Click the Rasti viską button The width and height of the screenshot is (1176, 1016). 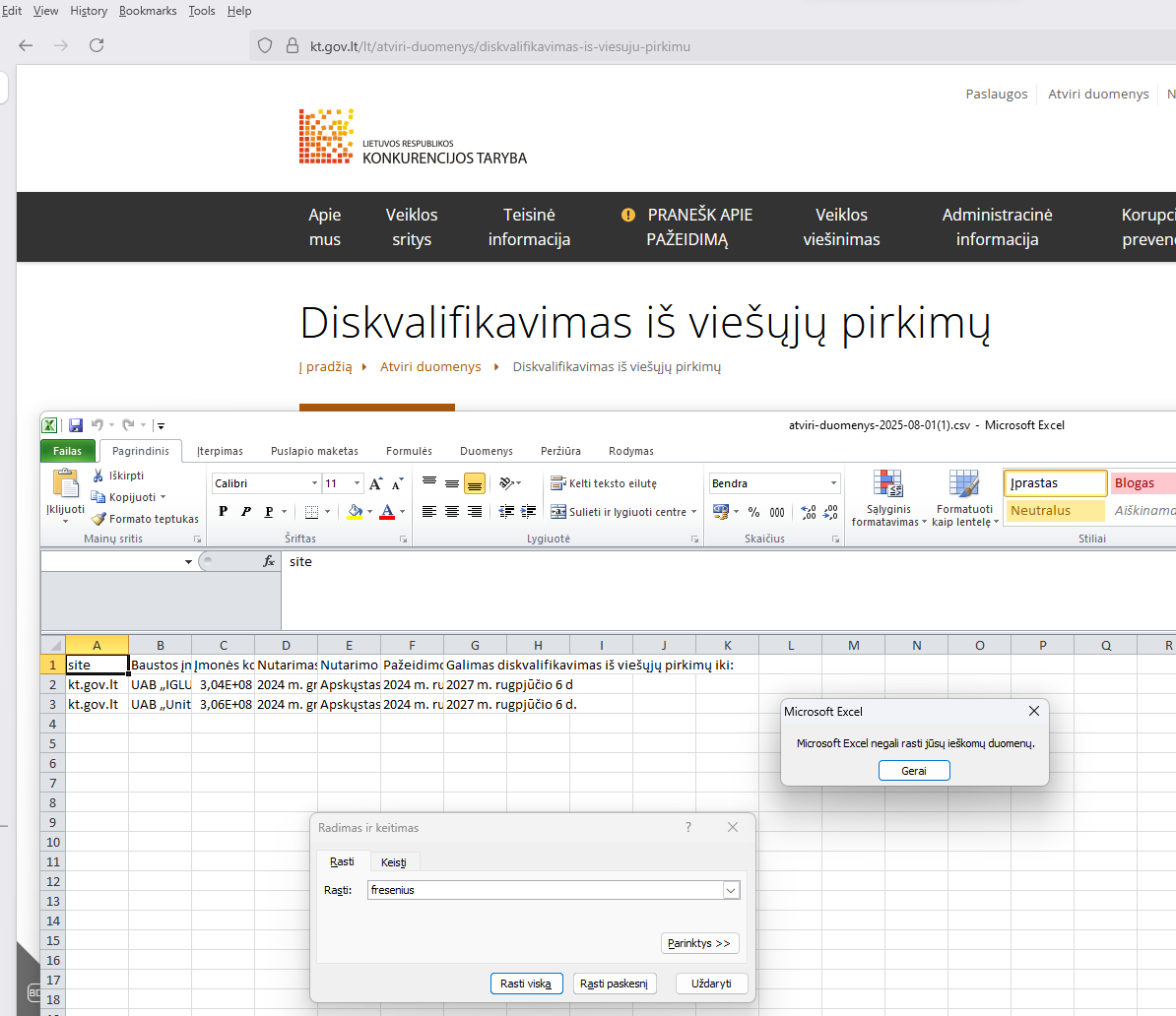[526, 984]
